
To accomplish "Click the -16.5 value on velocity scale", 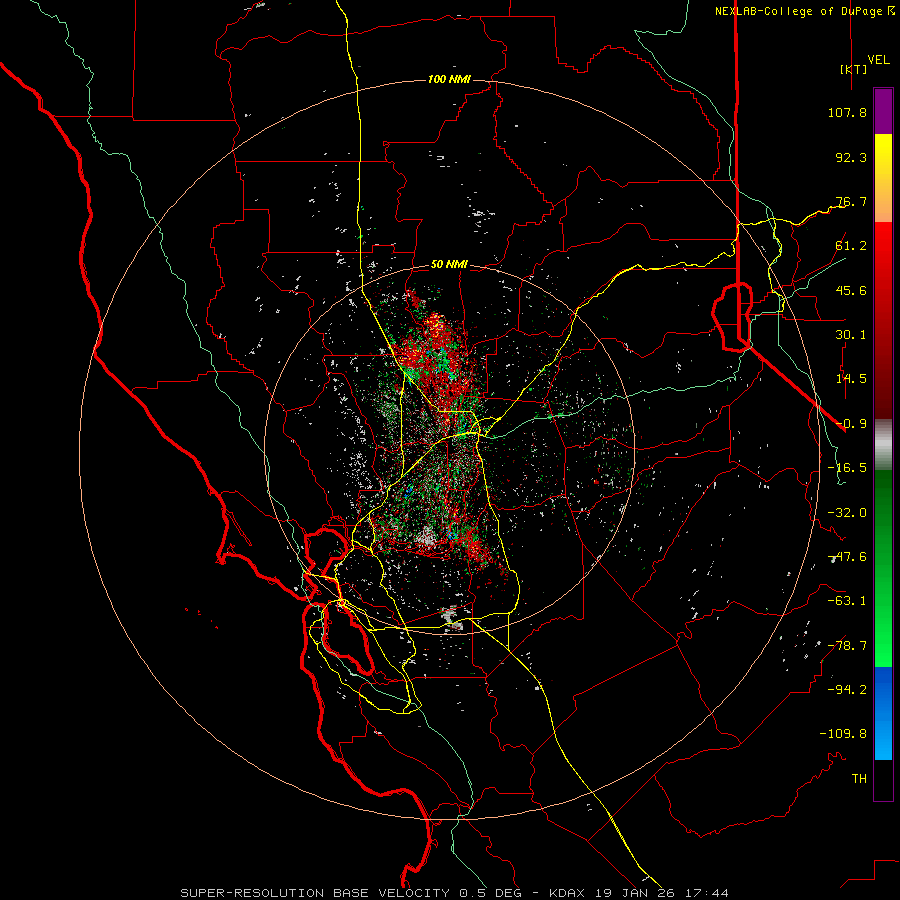I will coord(847,468).
